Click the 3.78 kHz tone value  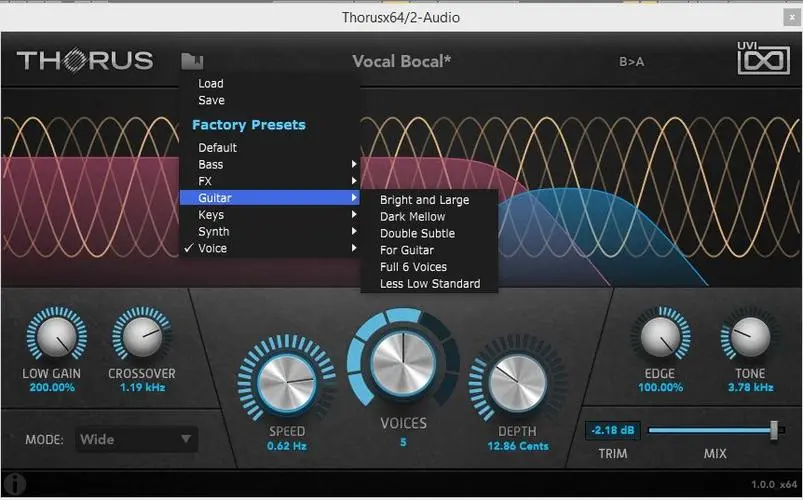point(751,388)
